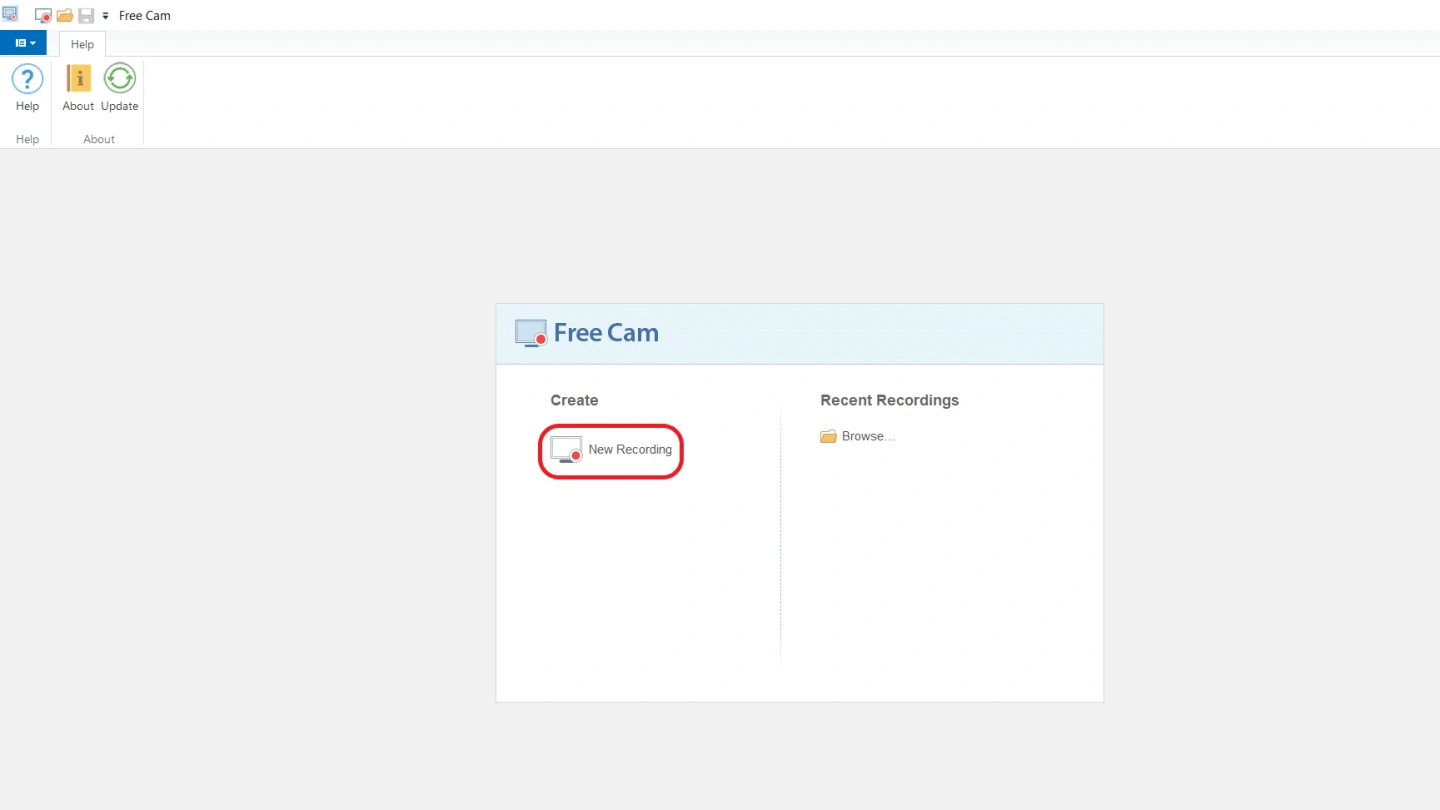1440x810 pixels.
Task: Click the New Recording text label
Action: pyautogui.click(x=630, y=450)
